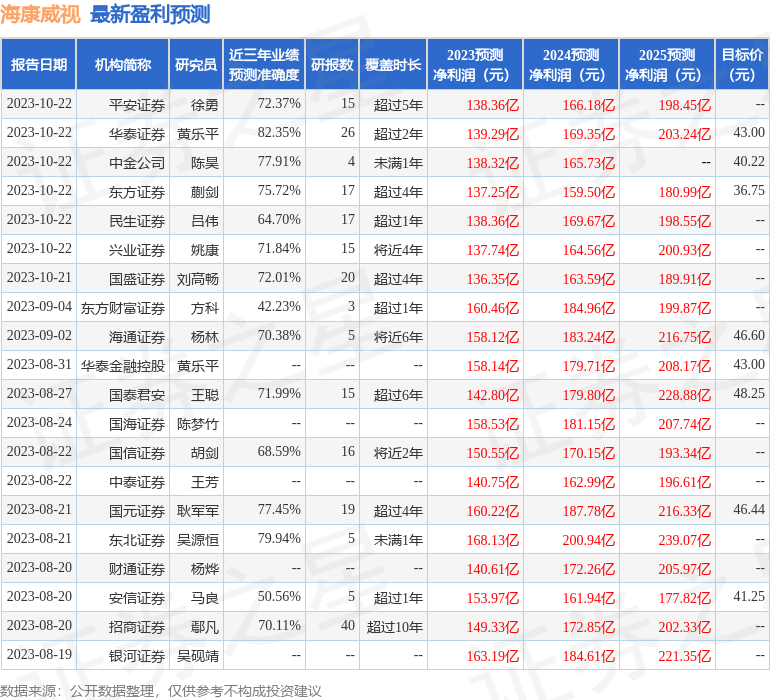This screenshot has width=770, height=700.
Task: Select the 报告日期 column header
Action: [x=38, y=64]
